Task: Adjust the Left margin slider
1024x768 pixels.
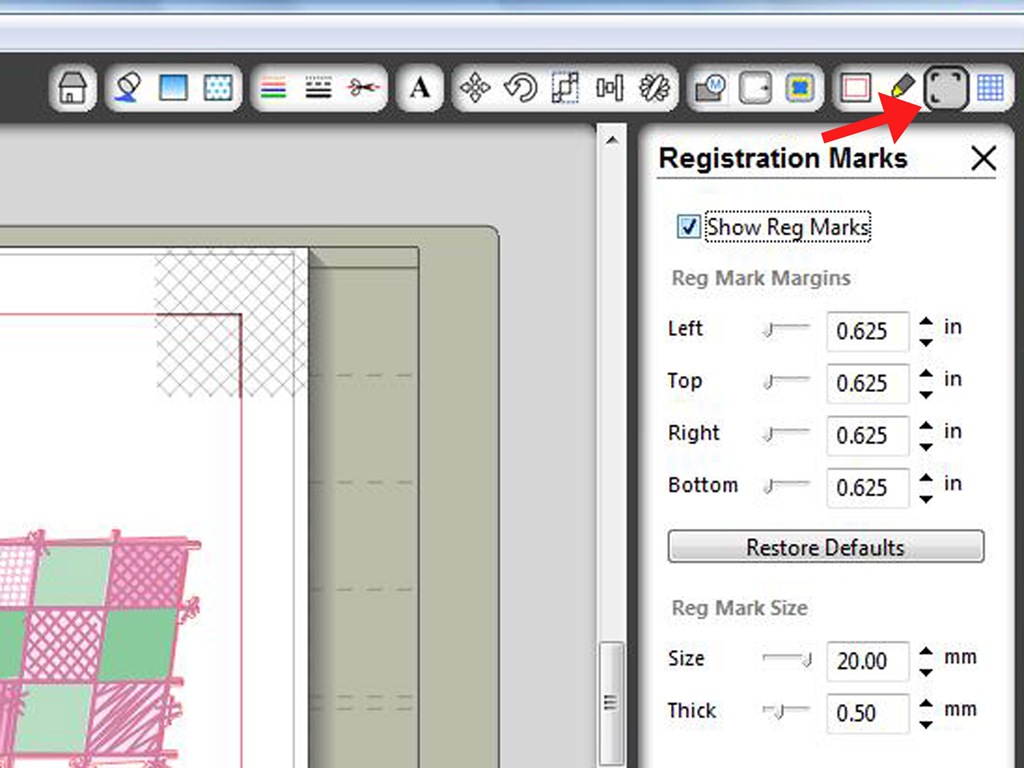Action: coord(786,328)
